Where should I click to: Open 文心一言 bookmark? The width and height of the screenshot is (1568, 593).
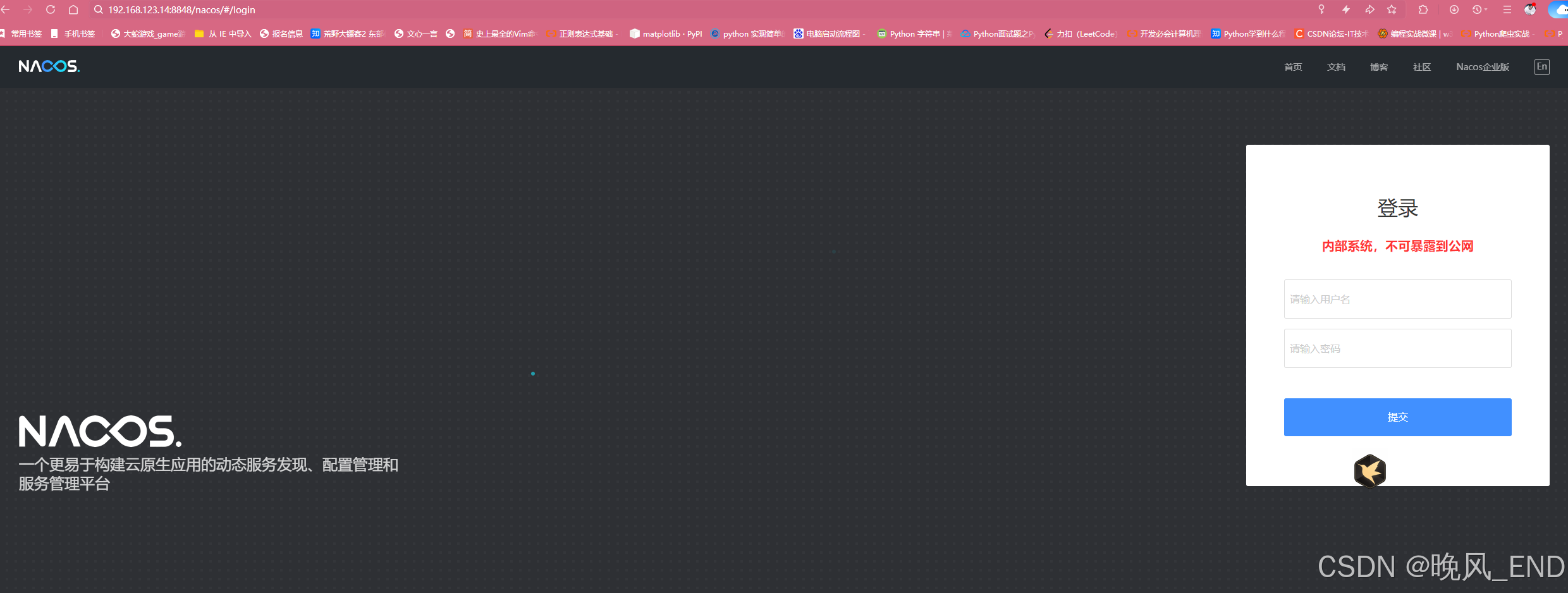point(416,34)
